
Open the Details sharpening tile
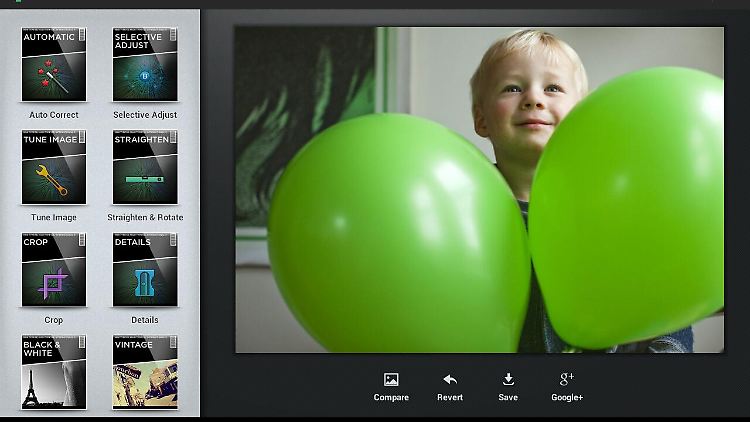[145, 270]
